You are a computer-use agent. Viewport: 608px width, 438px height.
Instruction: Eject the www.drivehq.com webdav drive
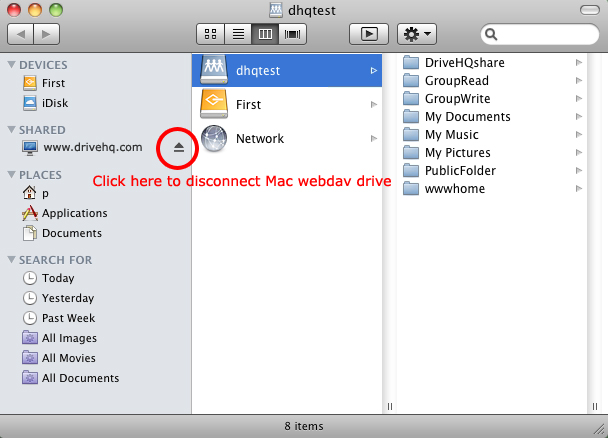(179, 148)
